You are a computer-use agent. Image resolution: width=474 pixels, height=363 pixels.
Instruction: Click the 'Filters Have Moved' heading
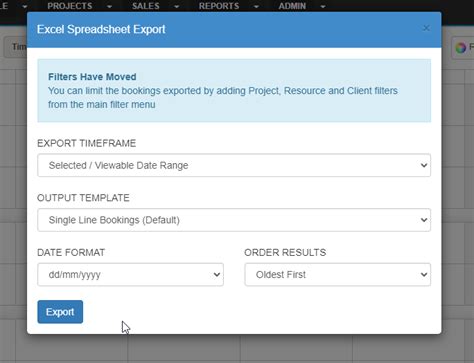tap(92, 77)
